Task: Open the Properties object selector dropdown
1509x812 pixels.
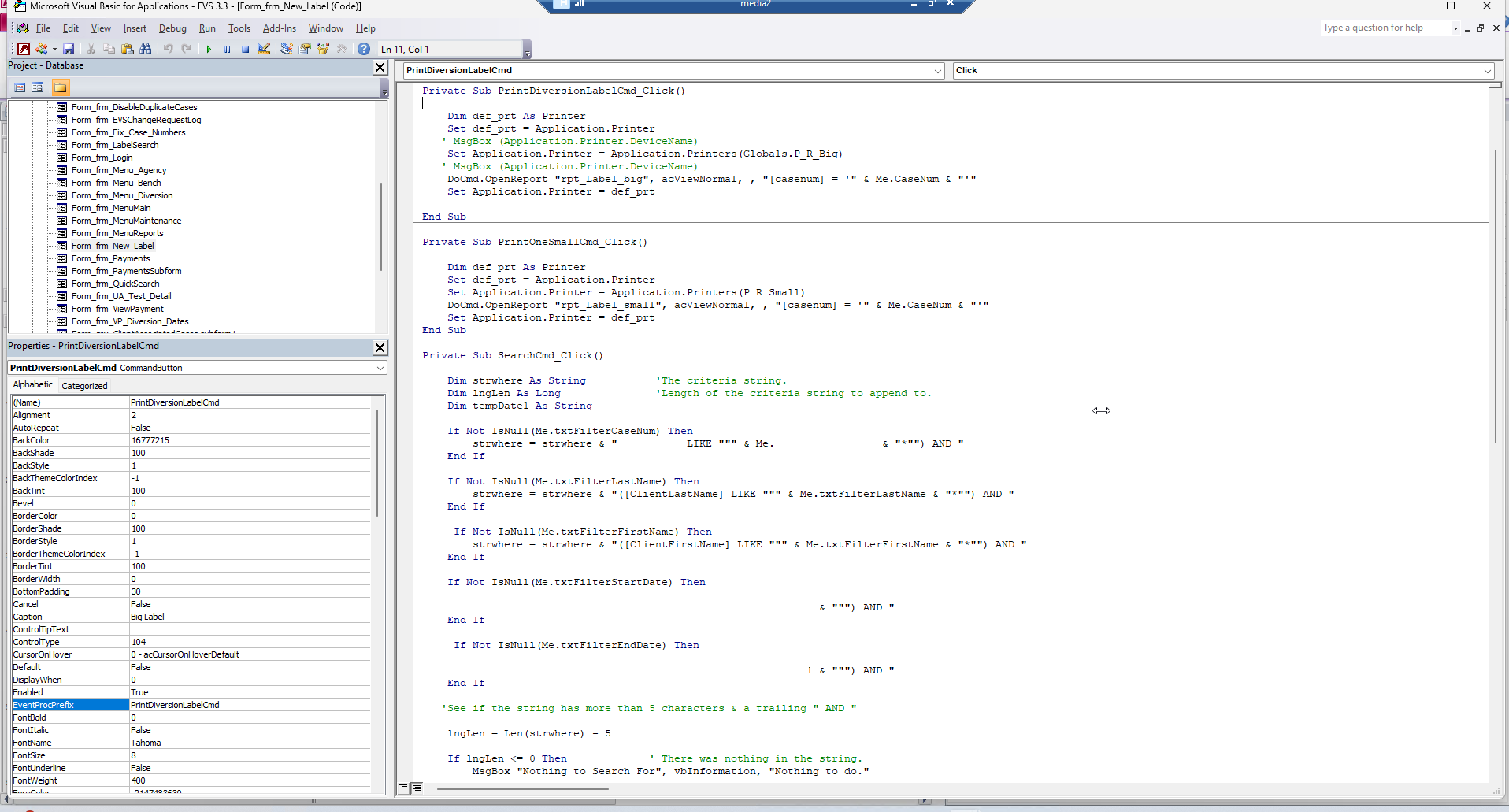Action: click(x=380, y=368)
